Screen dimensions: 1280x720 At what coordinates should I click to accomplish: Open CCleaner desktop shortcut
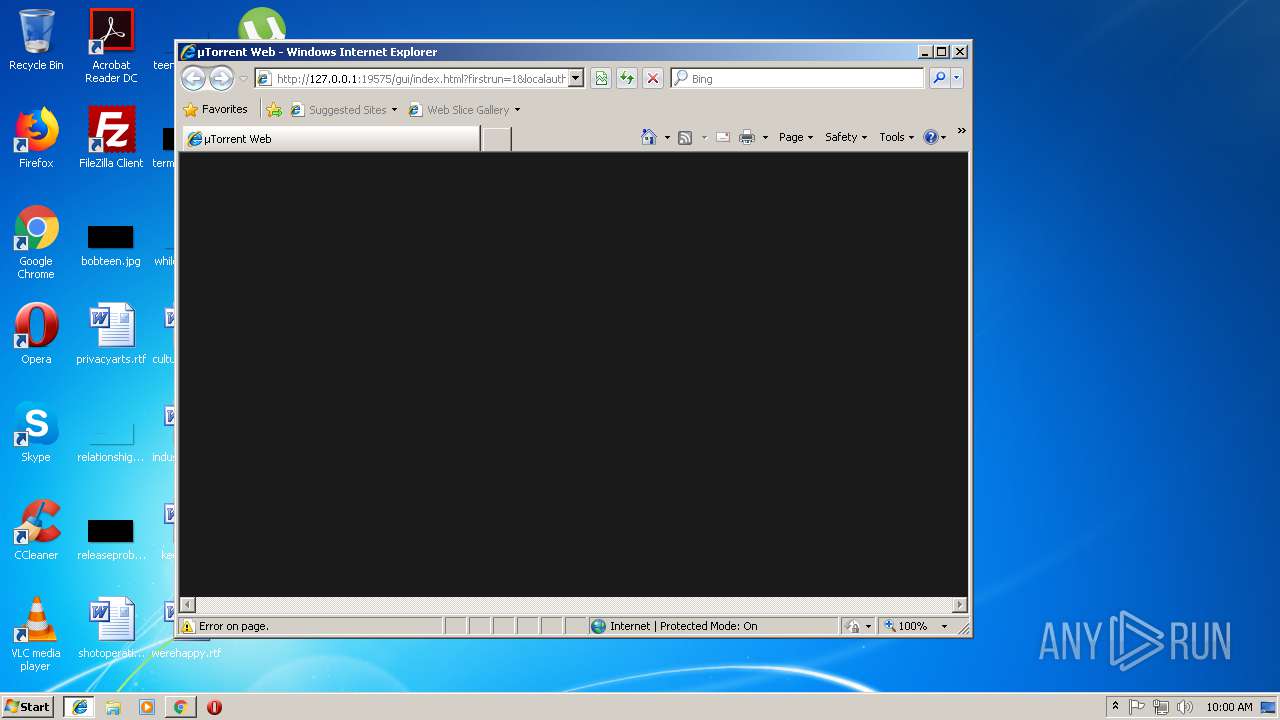coord(36,529)
